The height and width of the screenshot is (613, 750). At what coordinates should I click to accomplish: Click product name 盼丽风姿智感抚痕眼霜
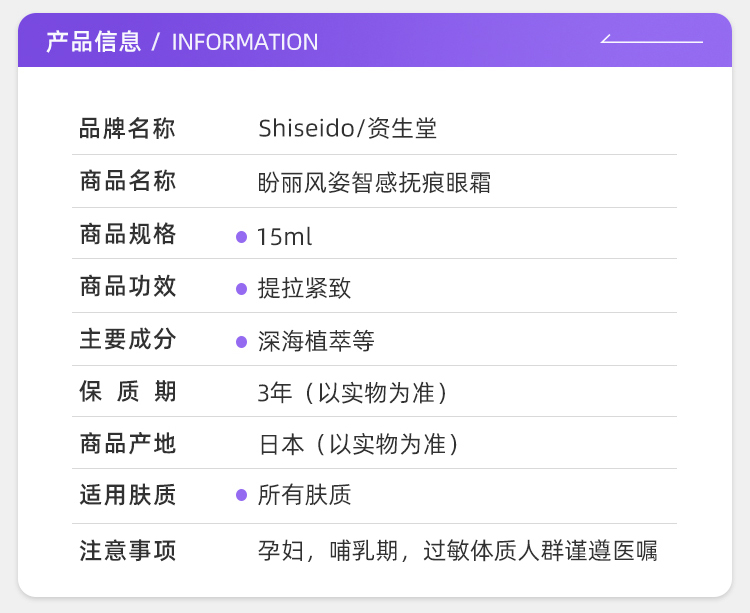point(374,183)
